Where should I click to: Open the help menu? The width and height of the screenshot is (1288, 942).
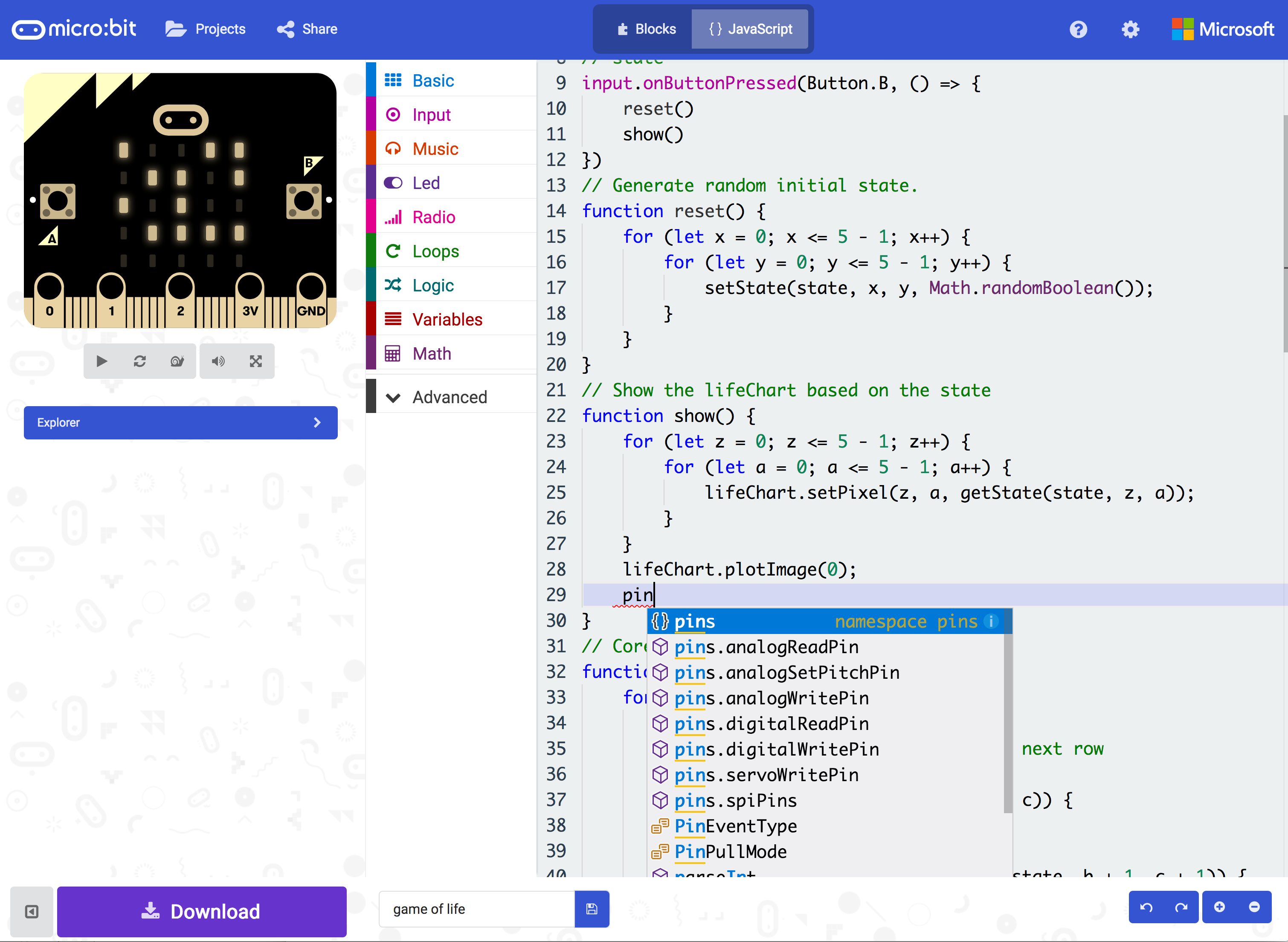pos(1078,29)
